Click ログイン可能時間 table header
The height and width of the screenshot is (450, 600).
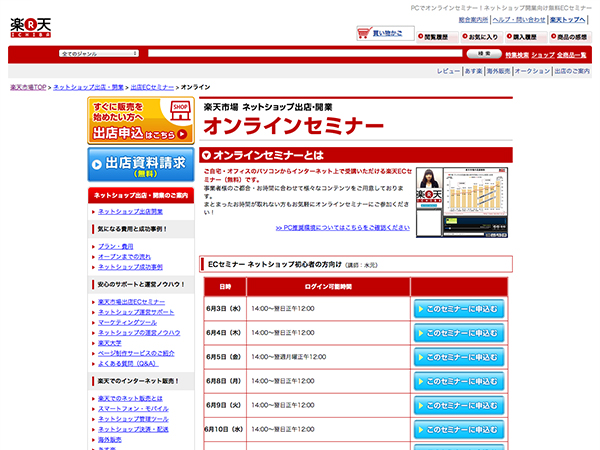tap(328, 287)
